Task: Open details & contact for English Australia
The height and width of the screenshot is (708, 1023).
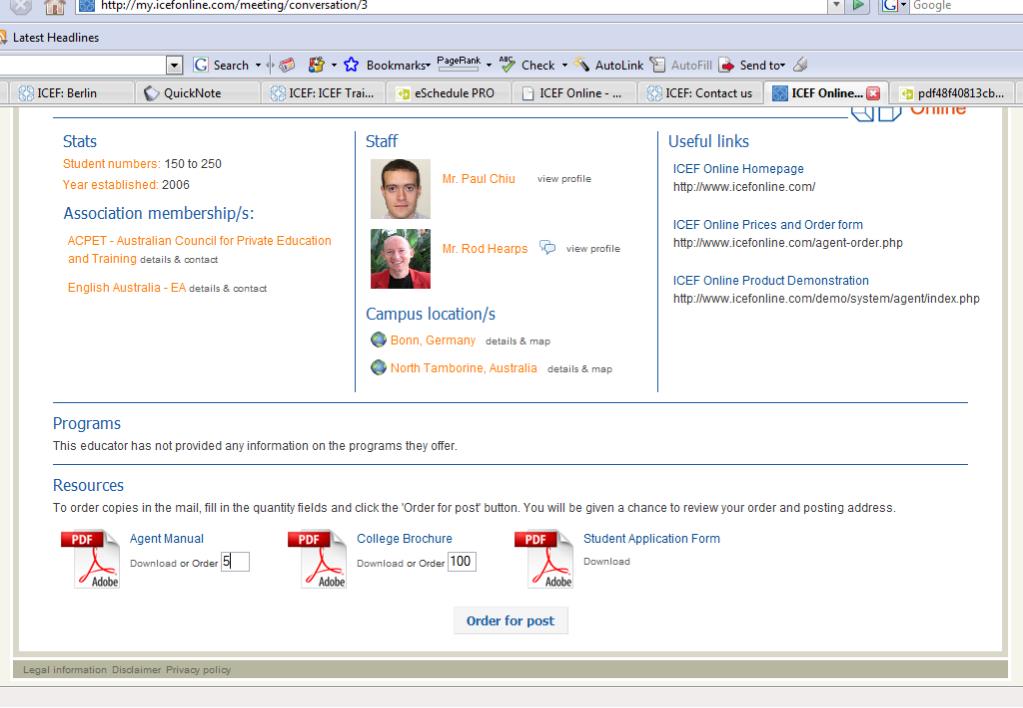Action: tap(228, 288)
